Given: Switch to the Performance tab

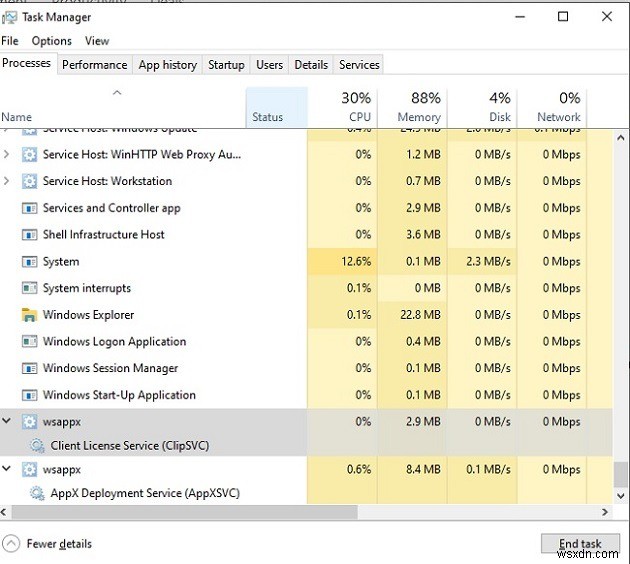Looking at the screenshot, I should click(x=94, y=65).
